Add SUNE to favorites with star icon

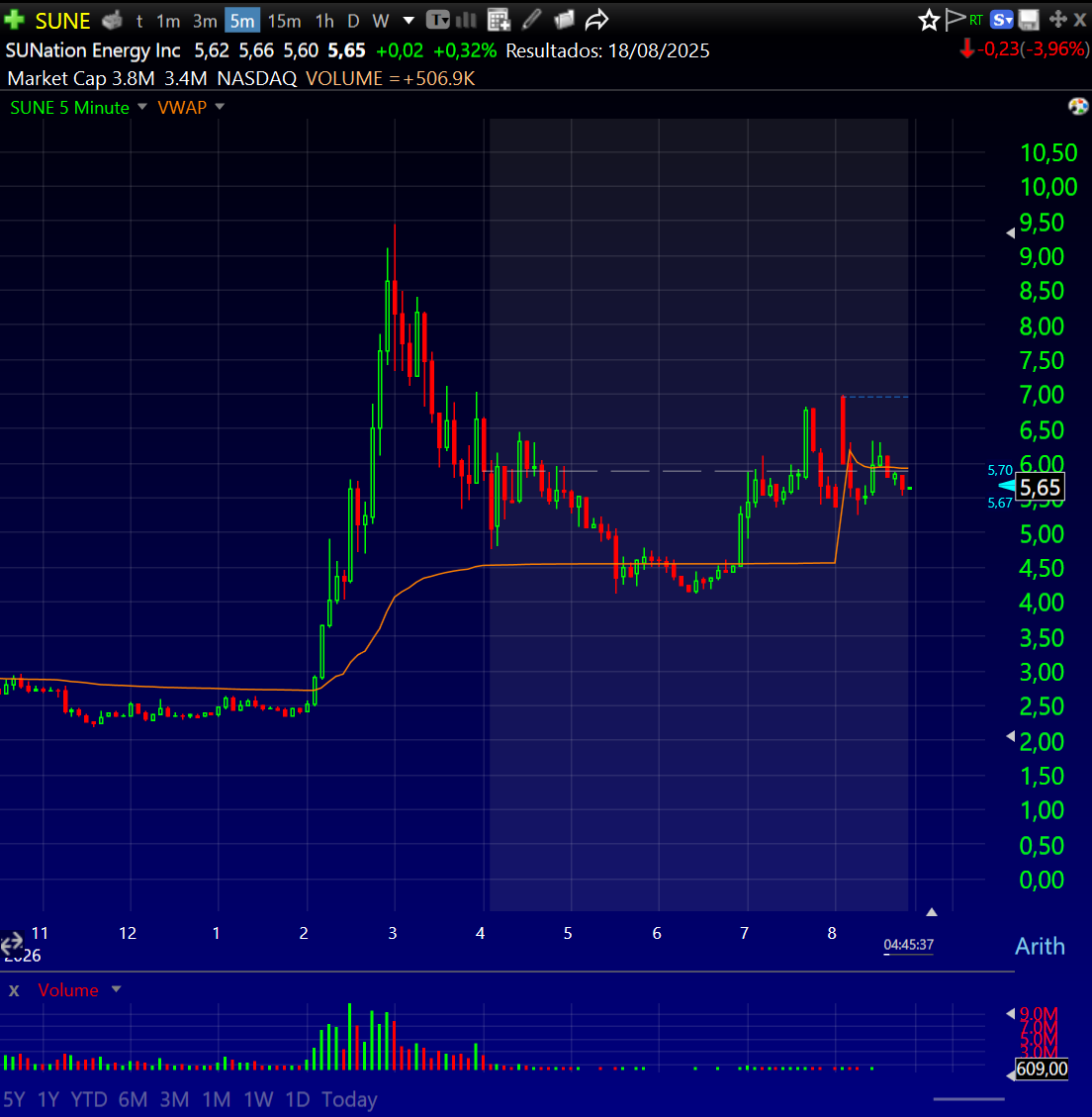click(x=929, y=20)
